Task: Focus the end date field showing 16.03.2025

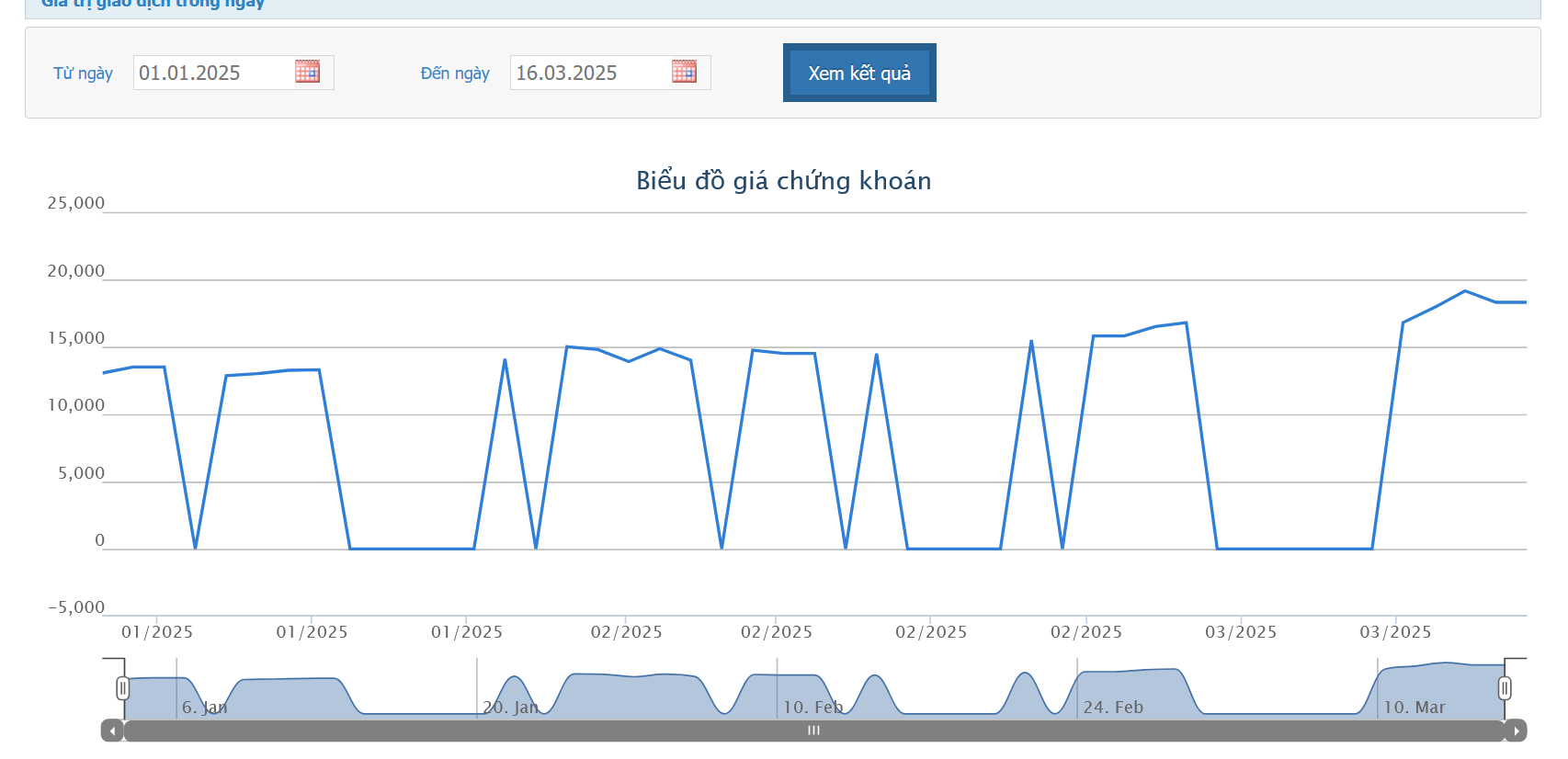Action: 588,73
